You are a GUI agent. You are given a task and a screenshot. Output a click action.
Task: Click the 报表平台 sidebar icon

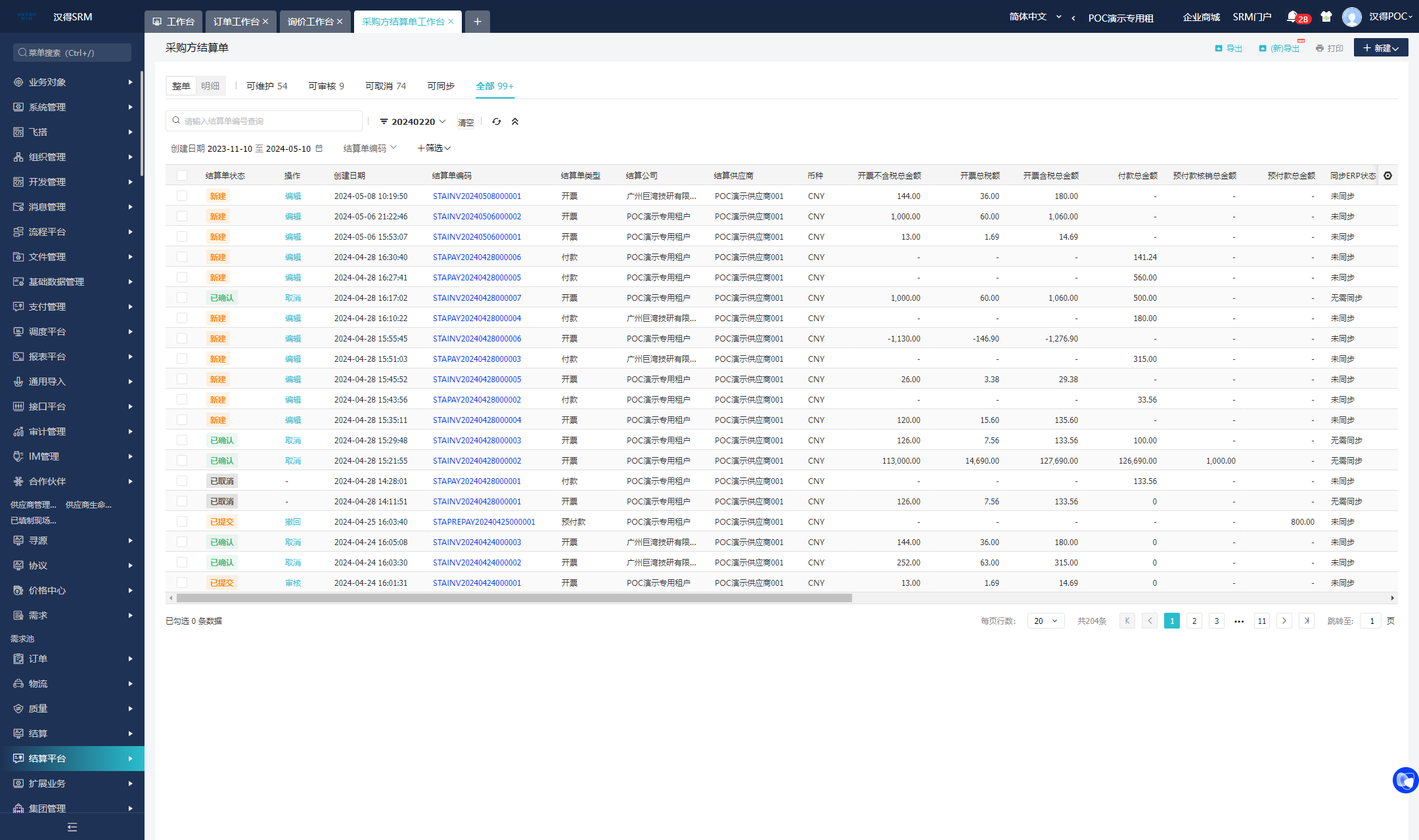tap(18, 357)
